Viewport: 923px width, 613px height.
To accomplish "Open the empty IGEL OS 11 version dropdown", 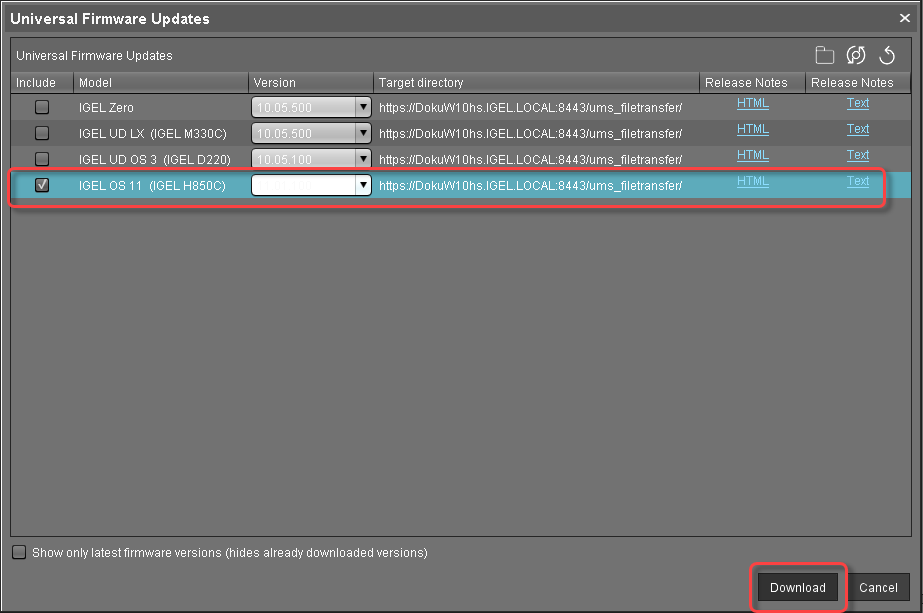I will [363, 185].
